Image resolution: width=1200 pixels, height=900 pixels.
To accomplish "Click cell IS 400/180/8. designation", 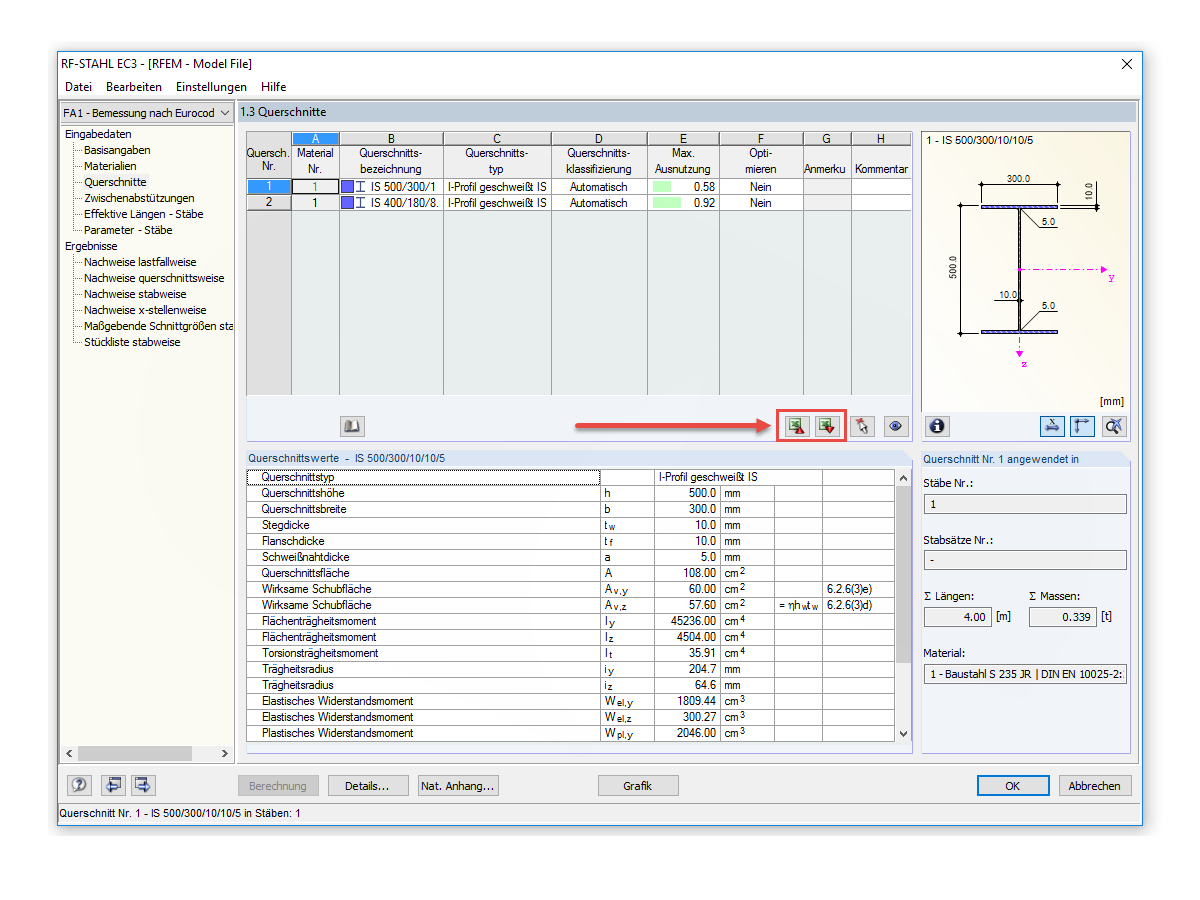I will 391,203.
